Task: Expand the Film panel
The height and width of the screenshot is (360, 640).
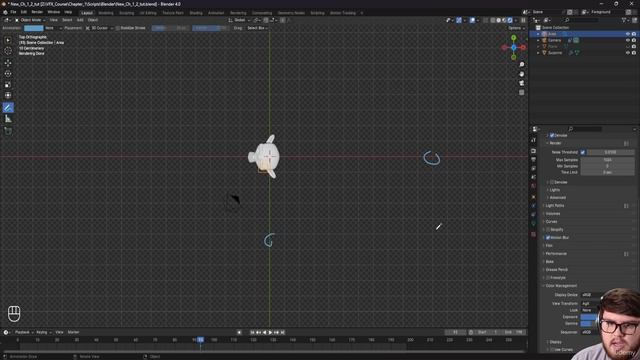Action: point(549,246)
